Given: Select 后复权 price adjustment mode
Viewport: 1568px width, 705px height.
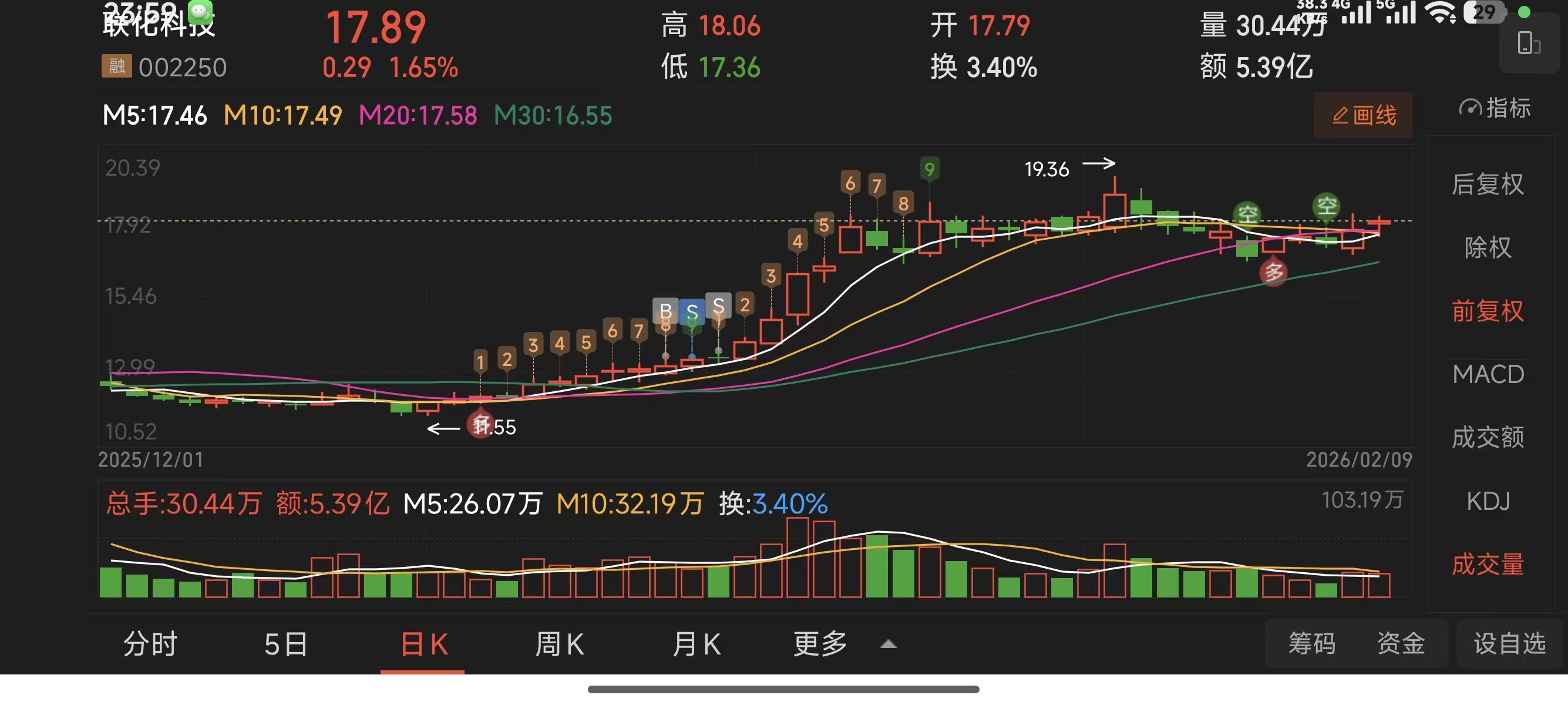Looking at the screenshot, I should (1488, 184).
